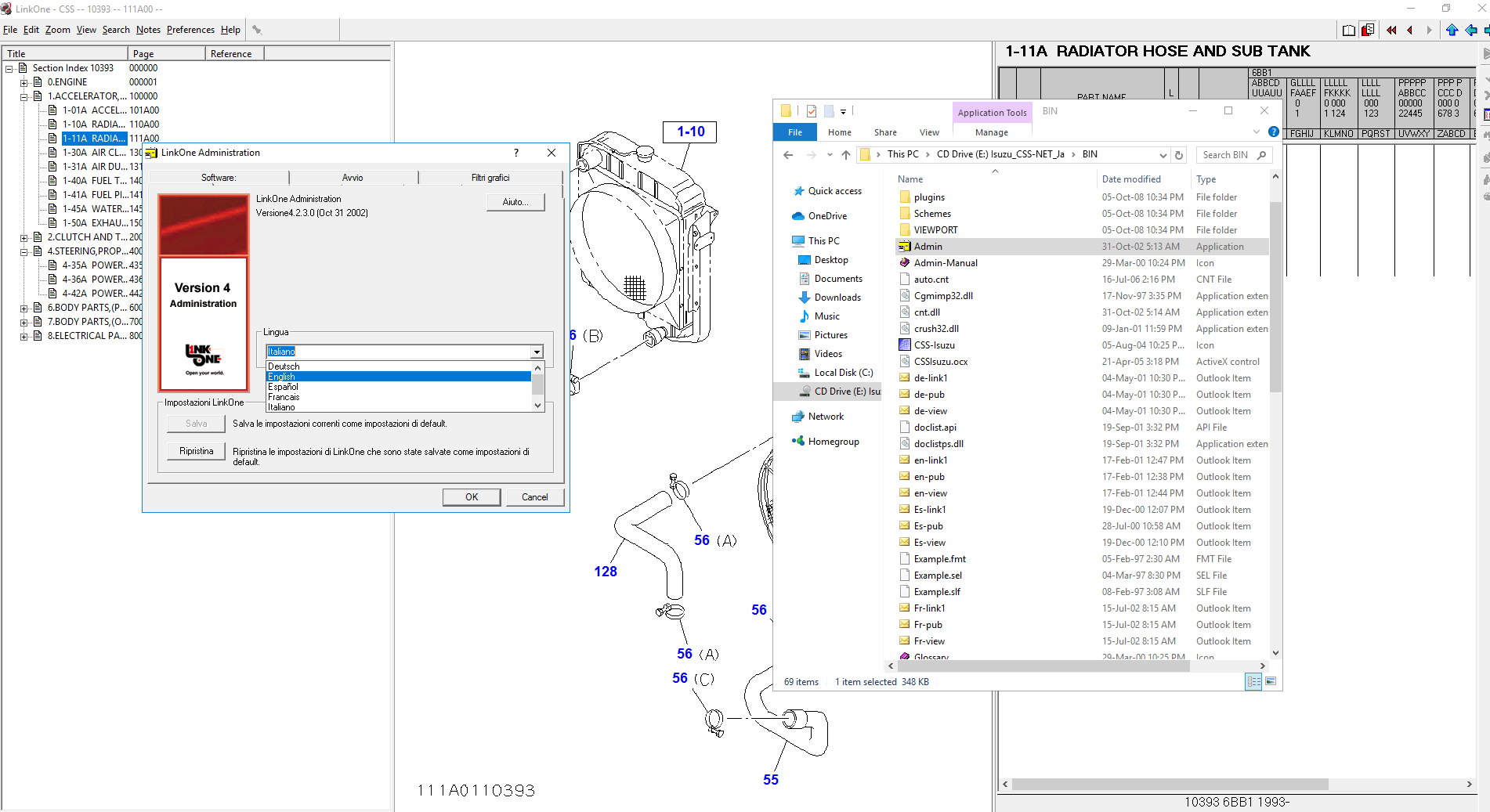Click Explorer's back arrow
Viewport: 1490px width, 812px height.
[788, 155]
